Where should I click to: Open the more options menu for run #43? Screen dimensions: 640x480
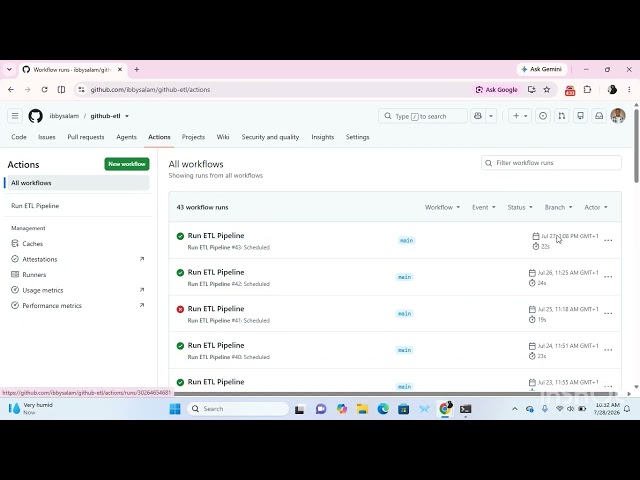(608, 240)
